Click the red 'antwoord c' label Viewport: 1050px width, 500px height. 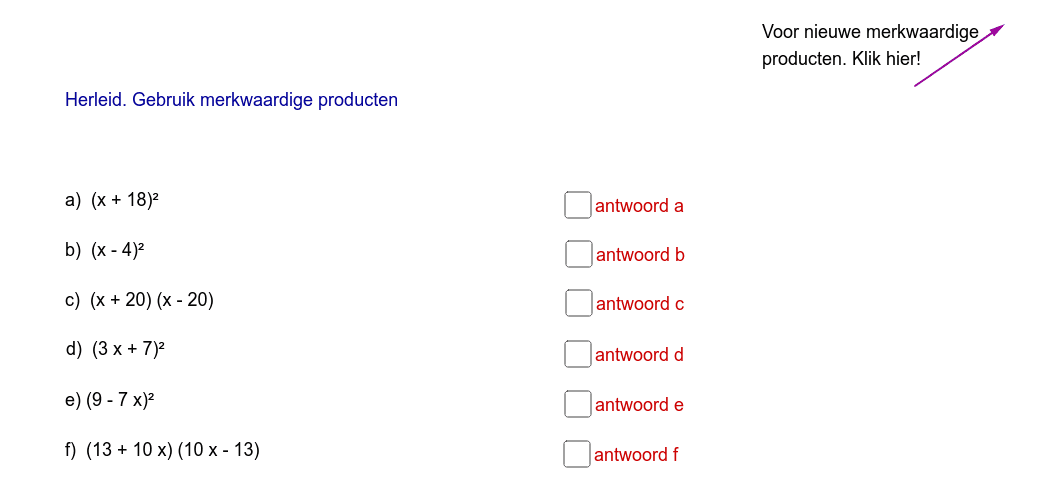tap(640, 304)
